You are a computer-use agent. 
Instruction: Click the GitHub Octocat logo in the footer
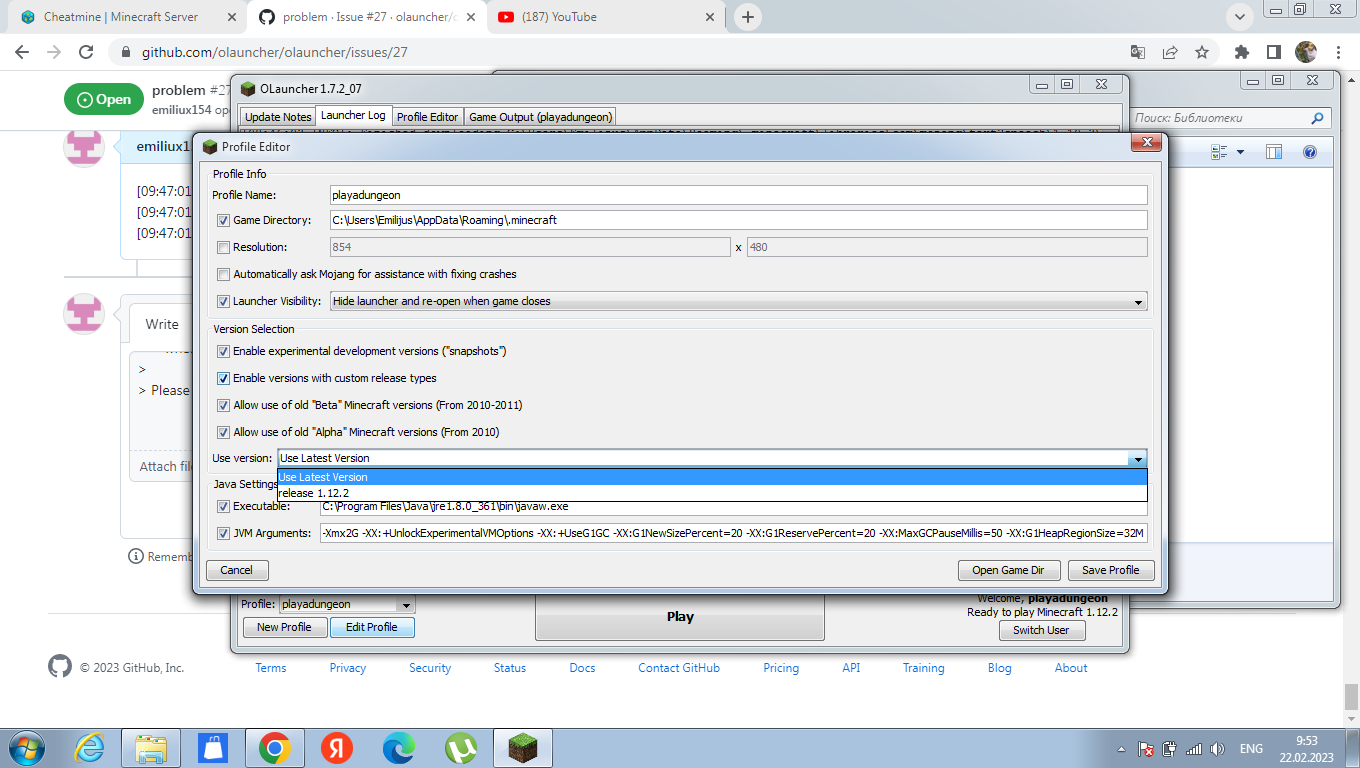[60, 667]
